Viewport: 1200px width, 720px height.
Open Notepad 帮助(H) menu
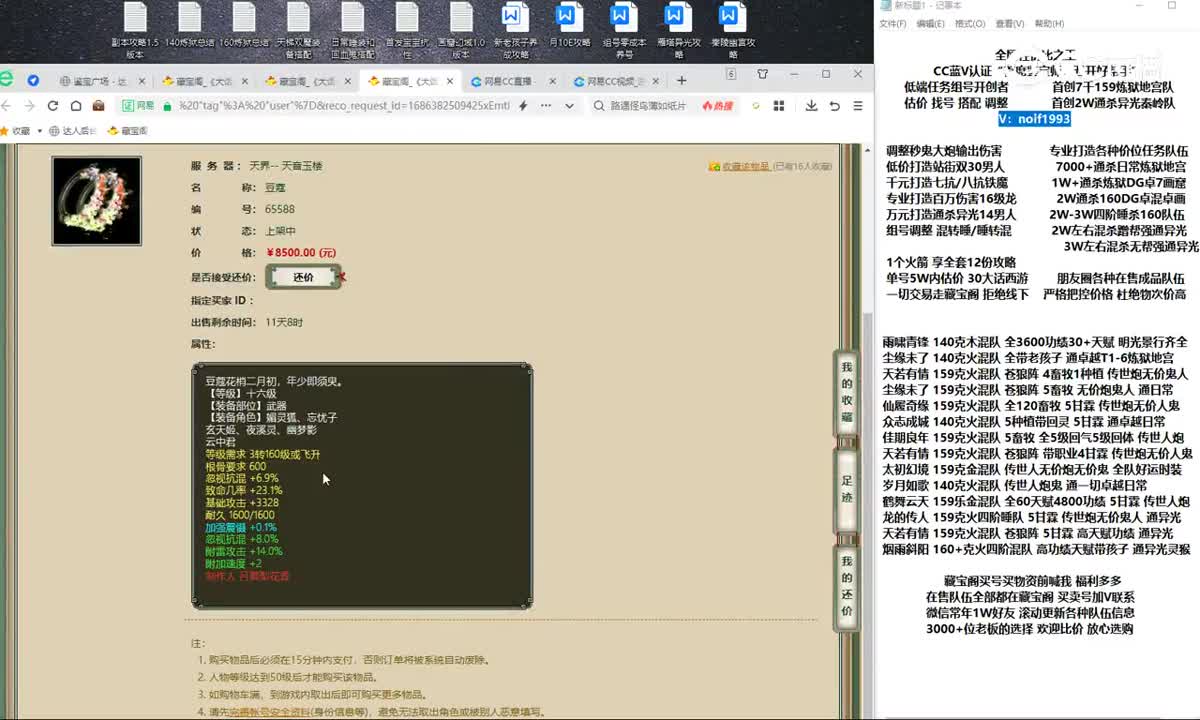coord(1049,24)
